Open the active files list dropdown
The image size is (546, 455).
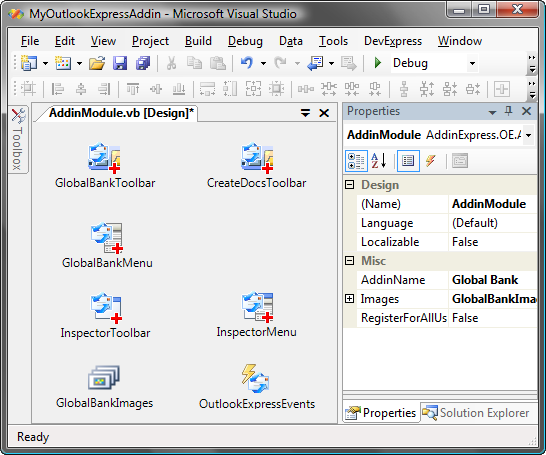(305, 113)
